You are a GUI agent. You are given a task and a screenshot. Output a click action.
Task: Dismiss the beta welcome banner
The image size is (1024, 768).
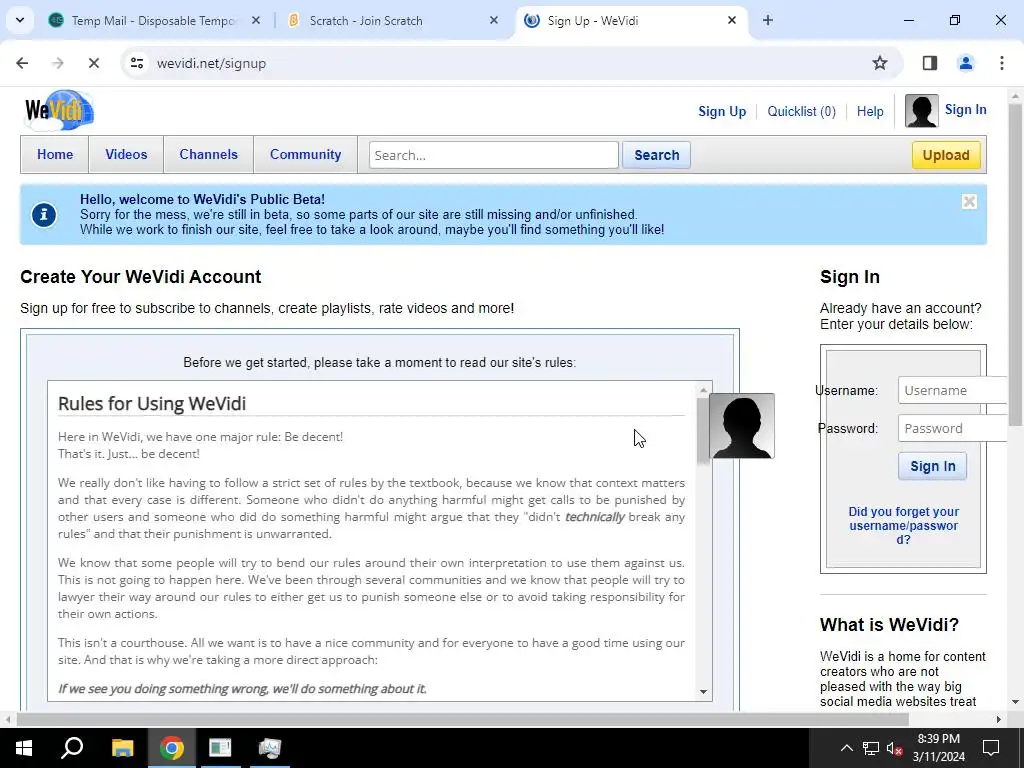tap(969, 202)
